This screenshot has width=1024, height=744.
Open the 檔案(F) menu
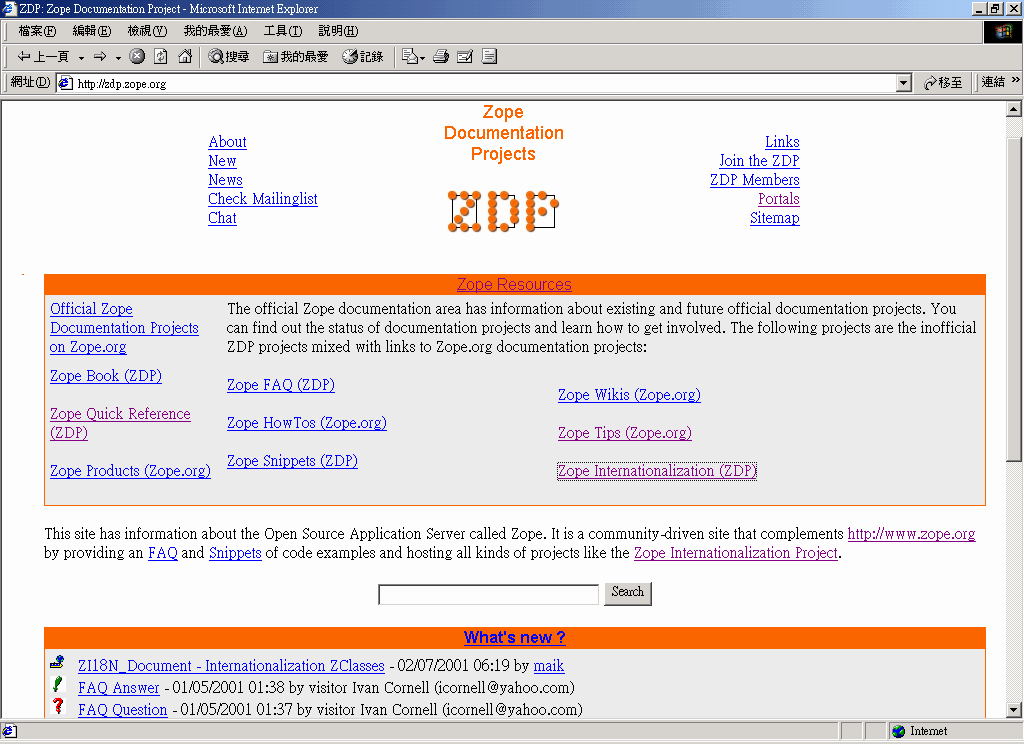tap(37, 31)
